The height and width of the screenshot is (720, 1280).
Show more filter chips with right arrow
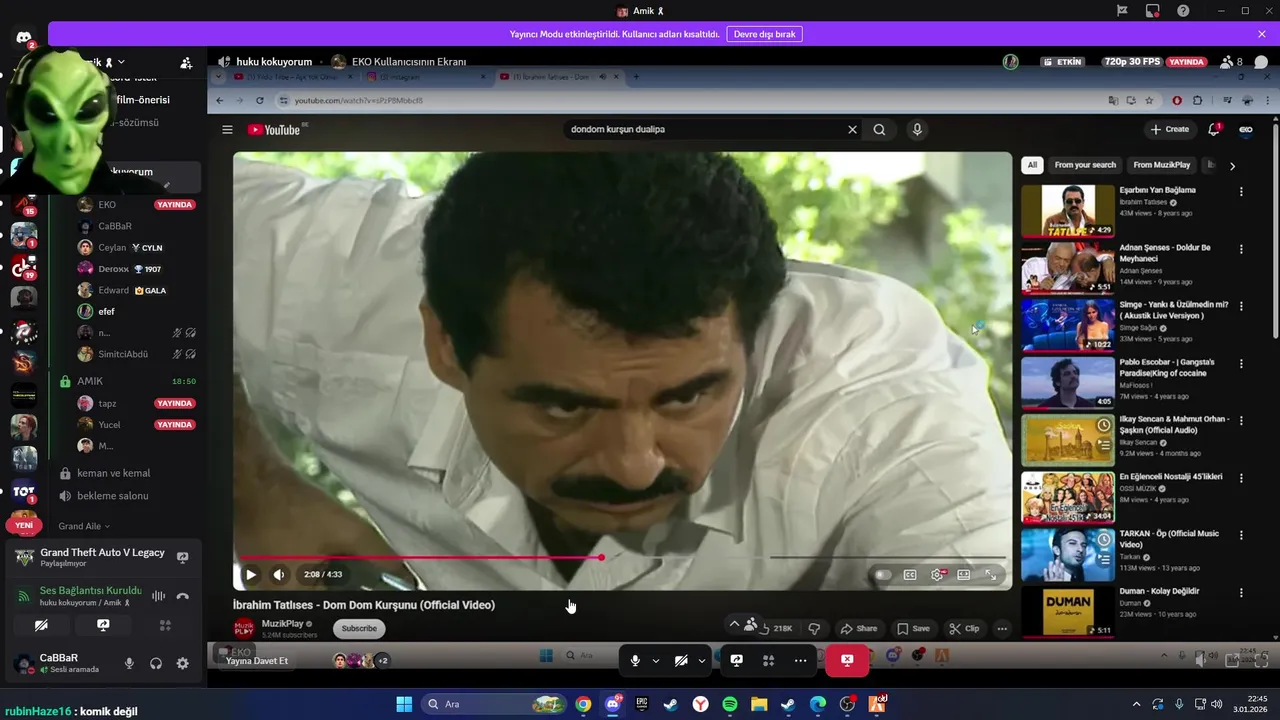(1232, 166)
